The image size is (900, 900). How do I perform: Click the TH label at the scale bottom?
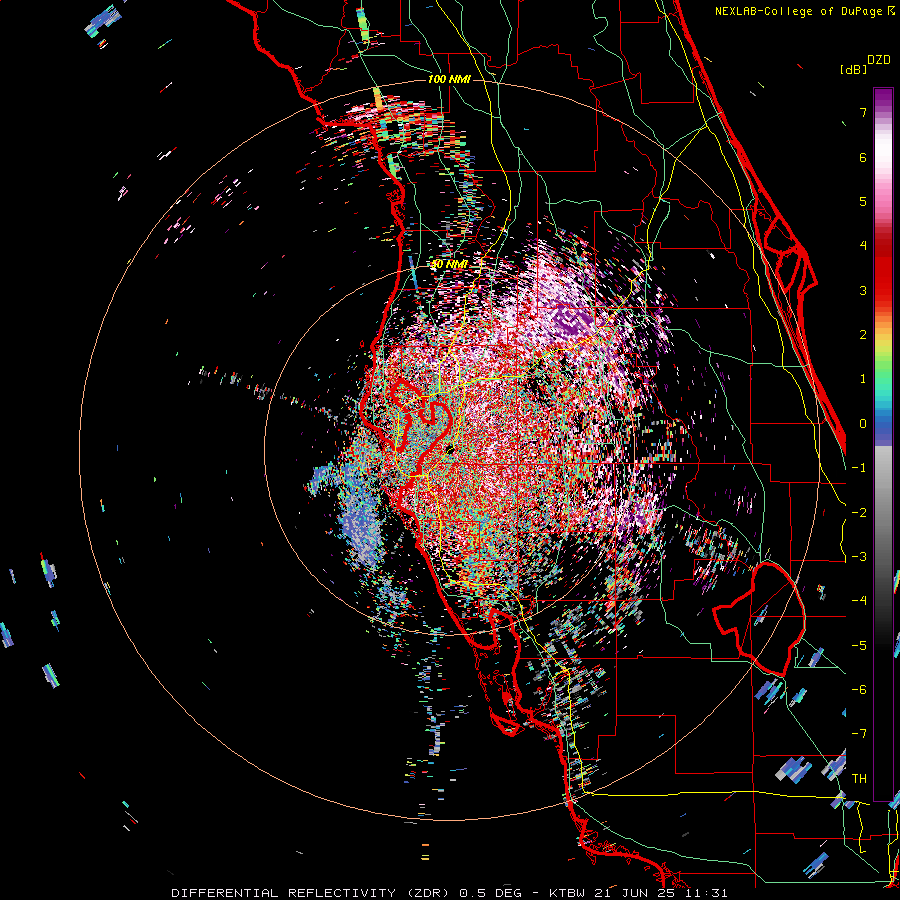coord(859,779)
